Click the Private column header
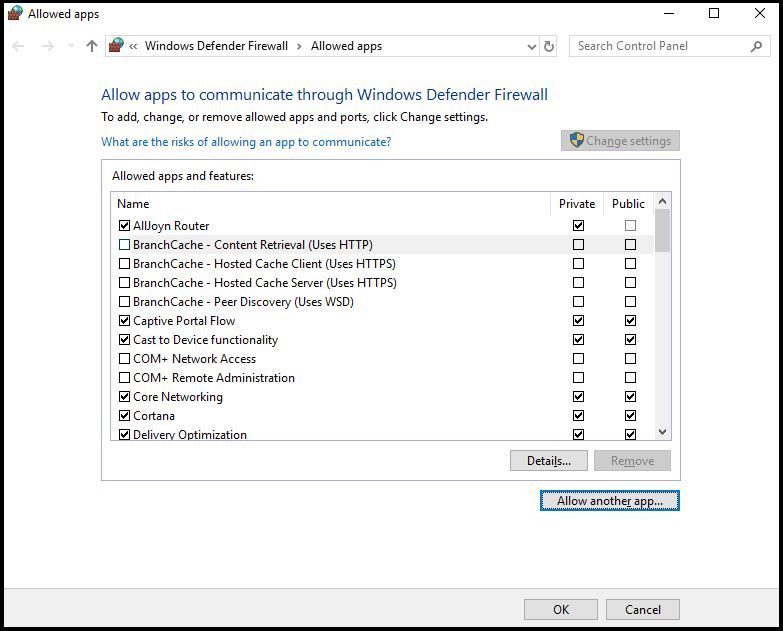 (577, 204)
